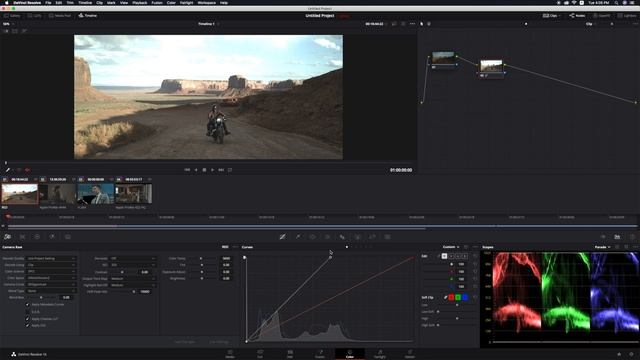The width and height of the screenshot is (640, 360).
Task: Open the Blur palette icon
Action: [342, 237]
